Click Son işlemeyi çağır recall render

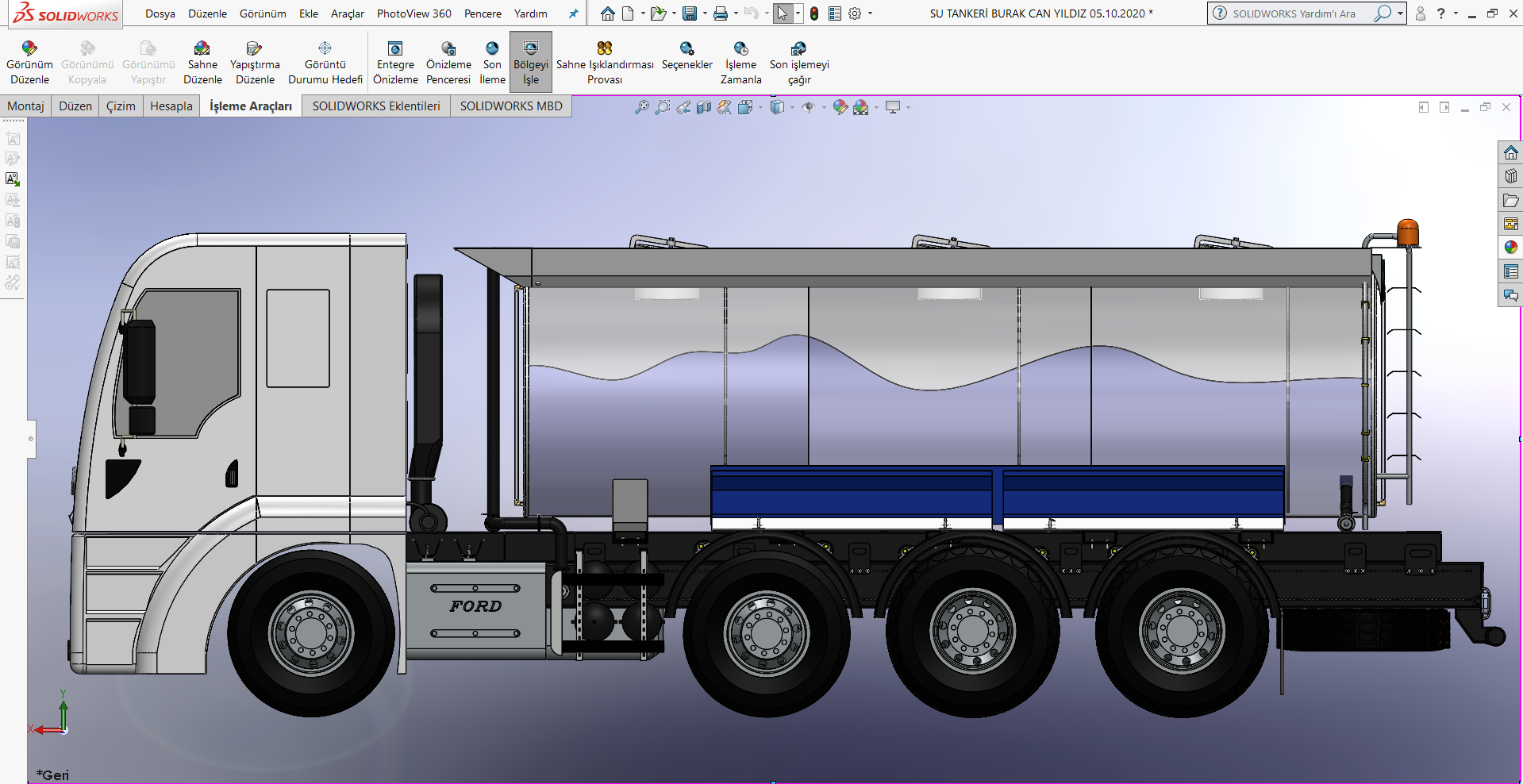tap(799, 63)
